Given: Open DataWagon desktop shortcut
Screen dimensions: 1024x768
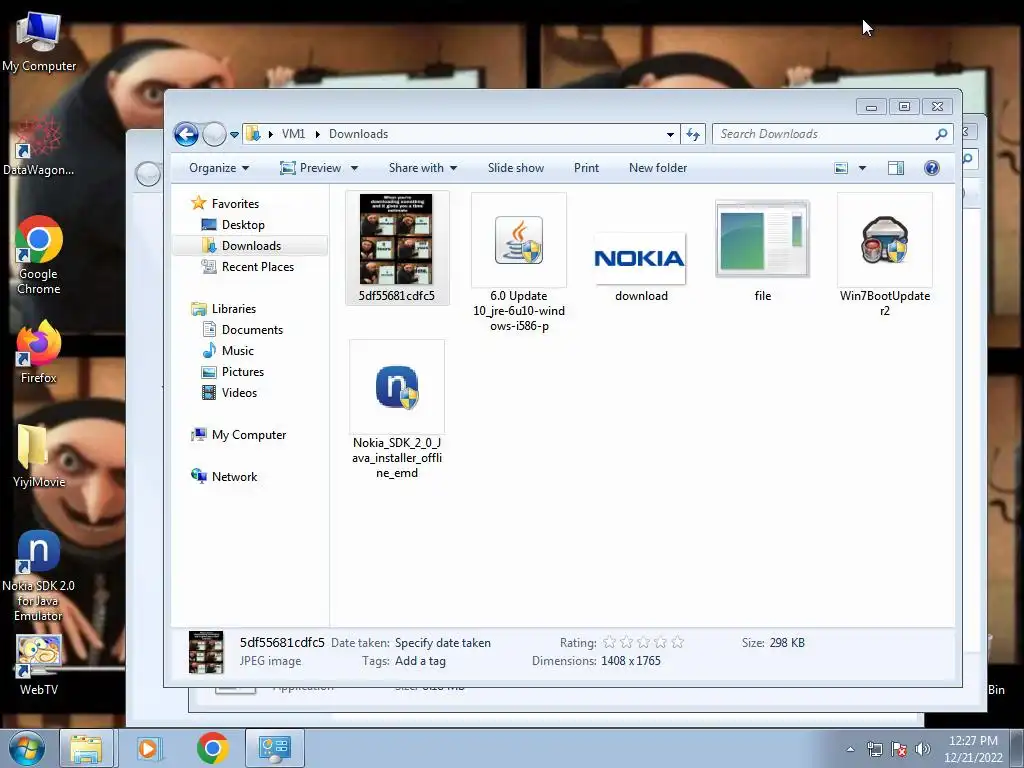Looking at the screenshot, I should (38, 147).
